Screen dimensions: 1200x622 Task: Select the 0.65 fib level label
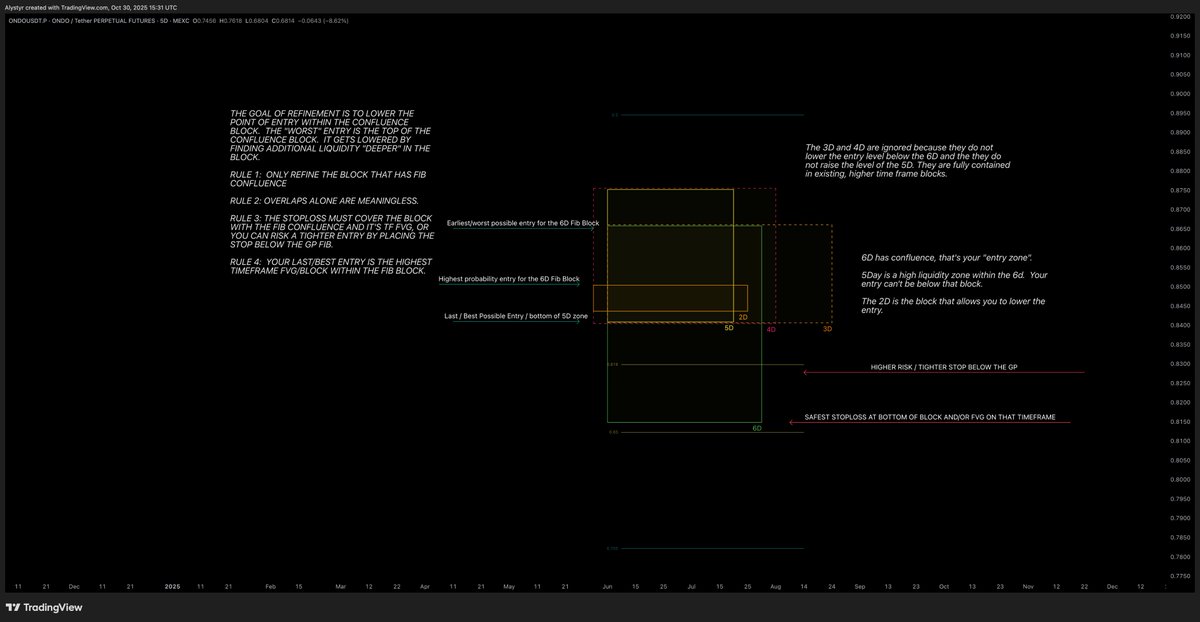(613, 433)
